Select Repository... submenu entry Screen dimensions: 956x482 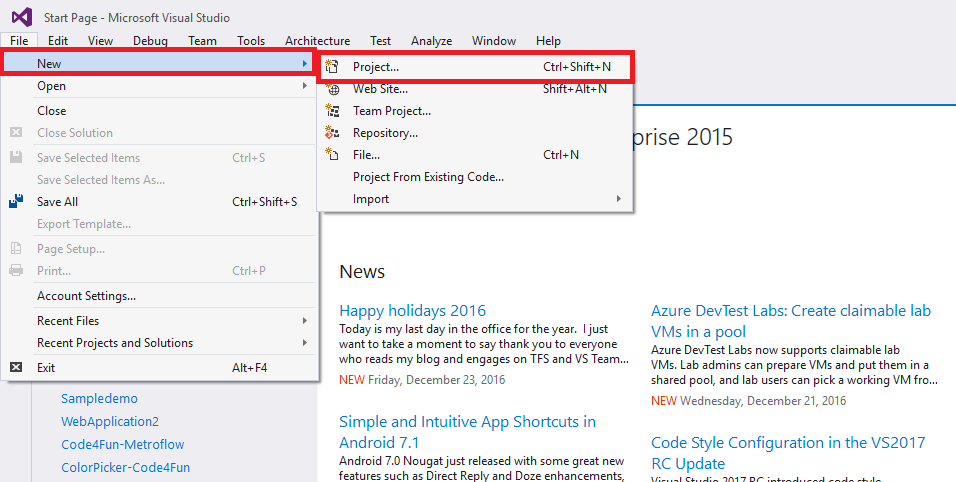tap(476, 133)
